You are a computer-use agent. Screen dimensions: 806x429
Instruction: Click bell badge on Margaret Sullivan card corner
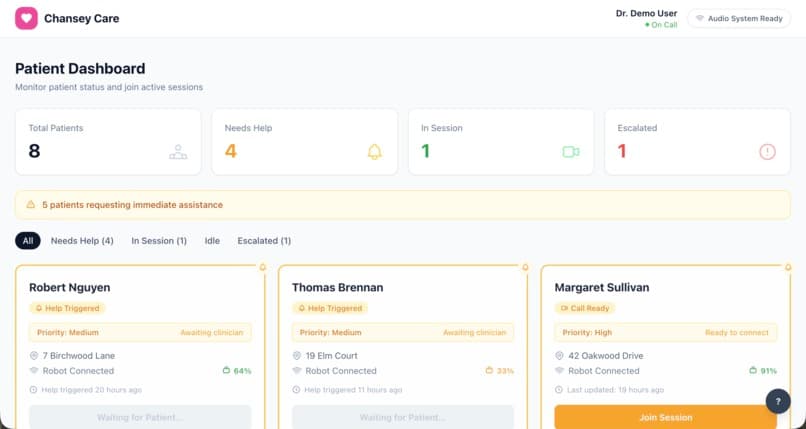(x=788, y=267)
